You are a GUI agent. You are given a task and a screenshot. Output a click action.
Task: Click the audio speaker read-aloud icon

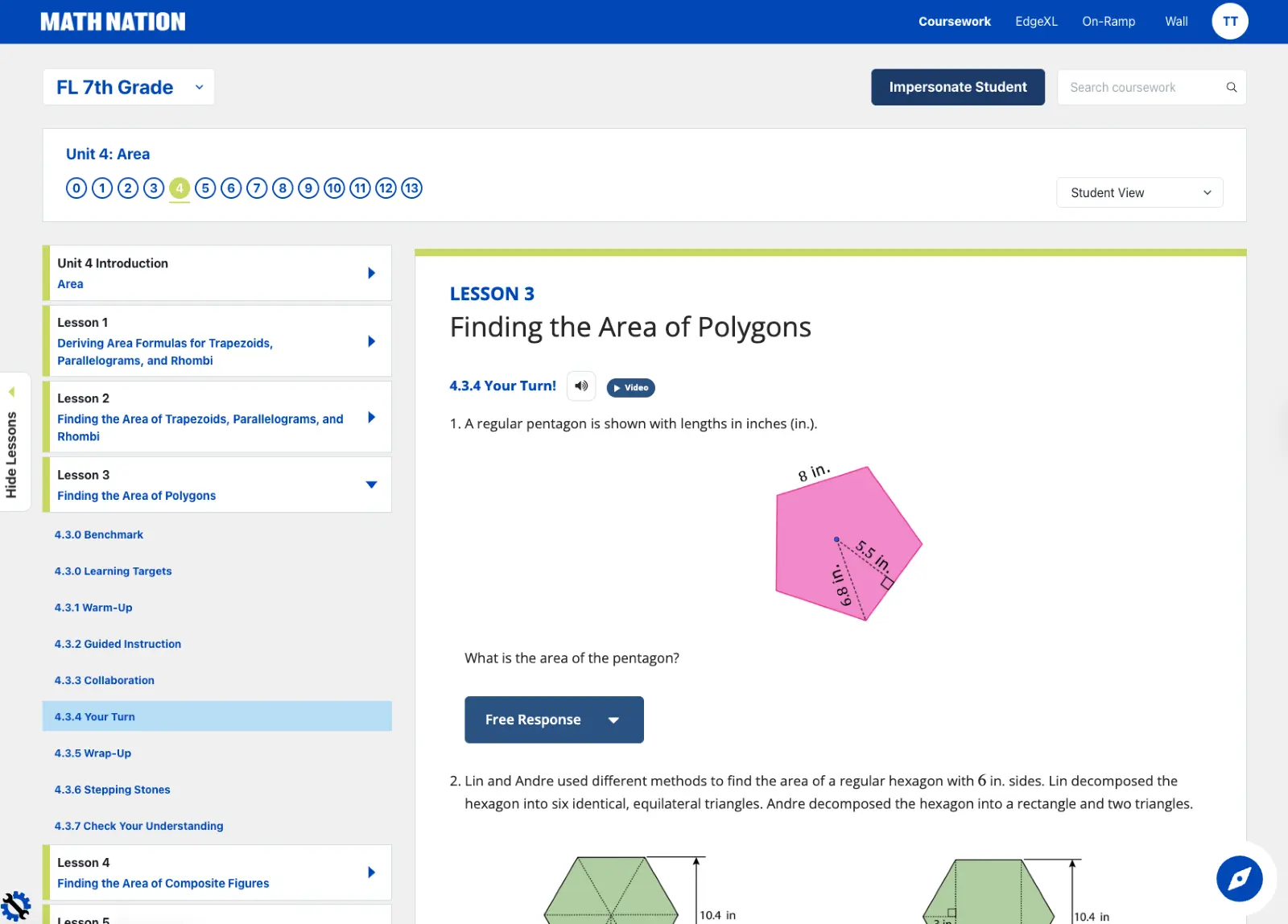581,386
